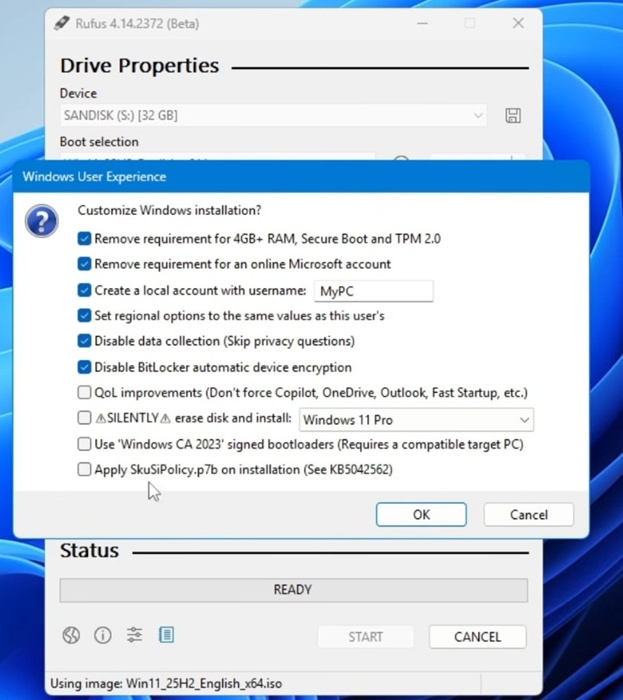The image size is (623, 700).
Task: Click the CANCEL button in Rufus
Action: click(478, 637)
